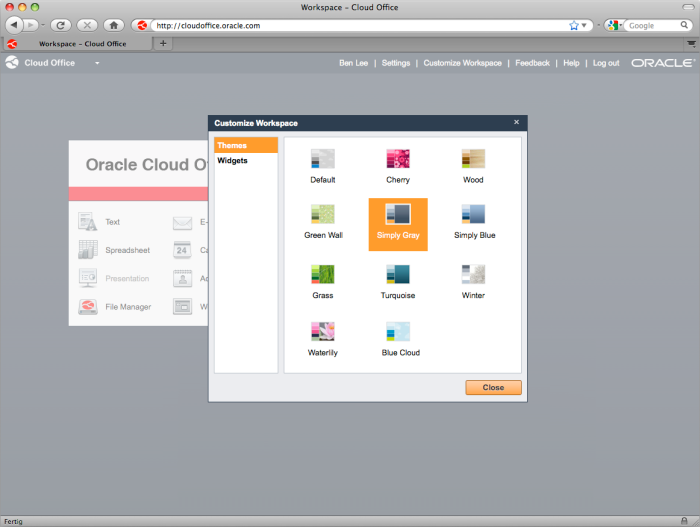Go to browser home page
700x527 pixels.
click(114, 25)
